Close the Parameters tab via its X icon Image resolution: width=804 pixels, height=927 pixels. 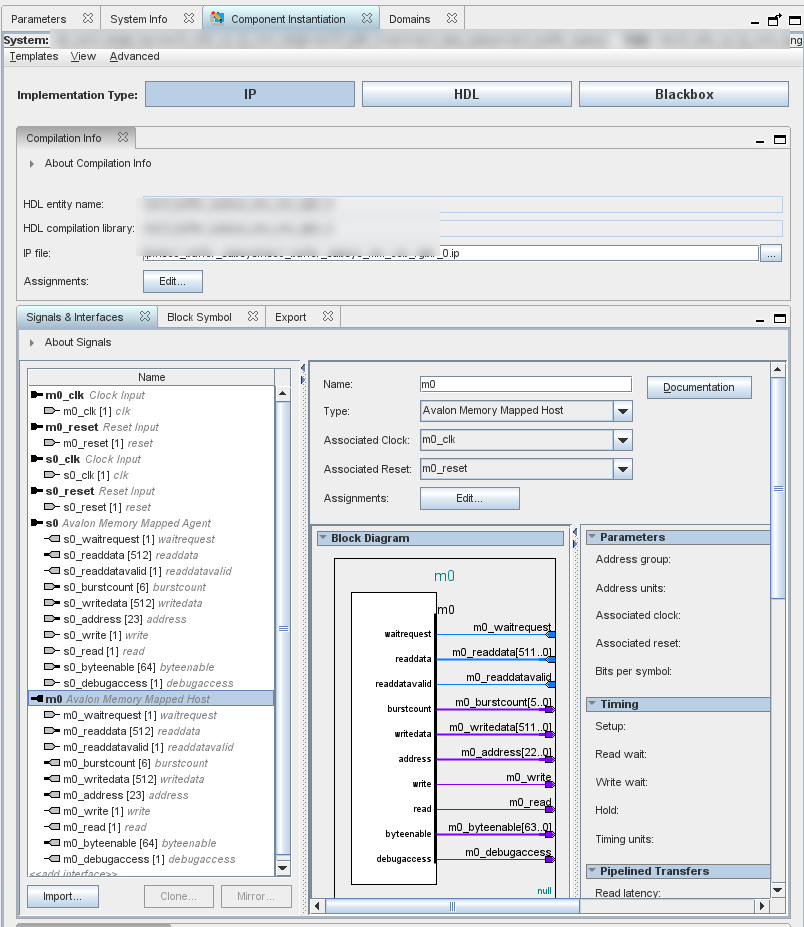pos(87,19)
